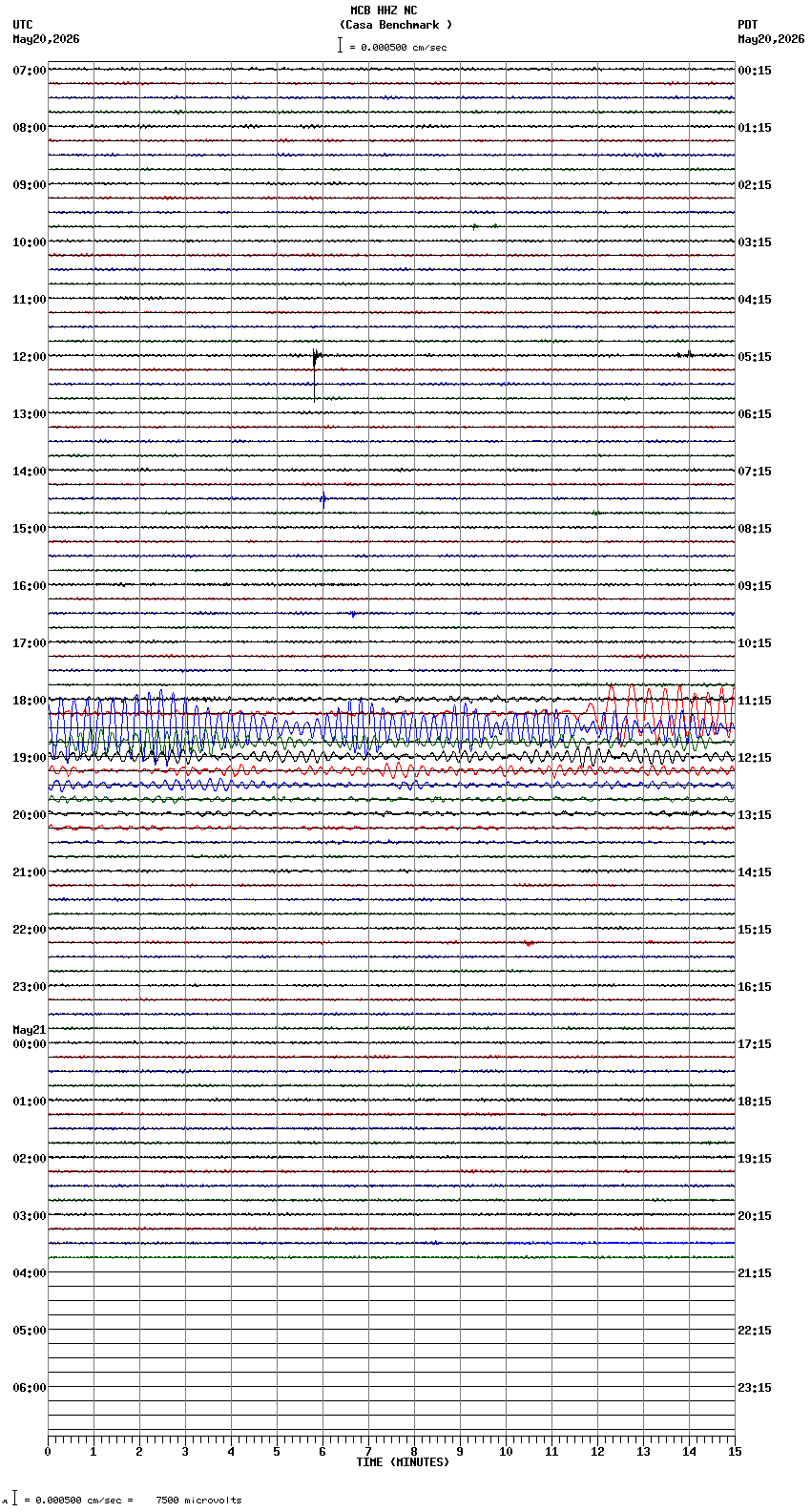Click the 12:00 UTC time label
811x1512 pixels.
click(30, 357)
